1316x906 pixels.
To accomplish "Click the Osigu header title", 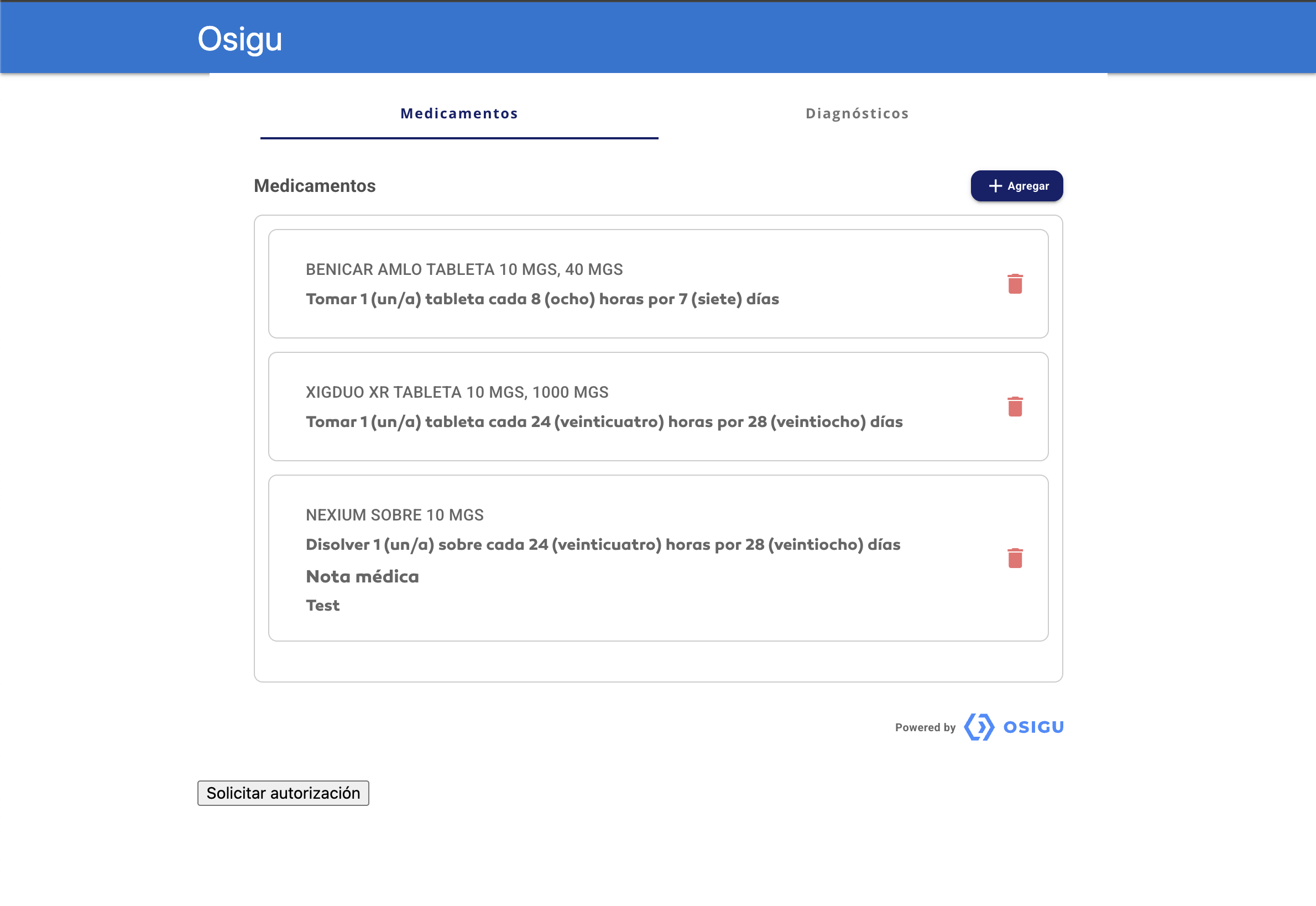I will pos(239,39).
